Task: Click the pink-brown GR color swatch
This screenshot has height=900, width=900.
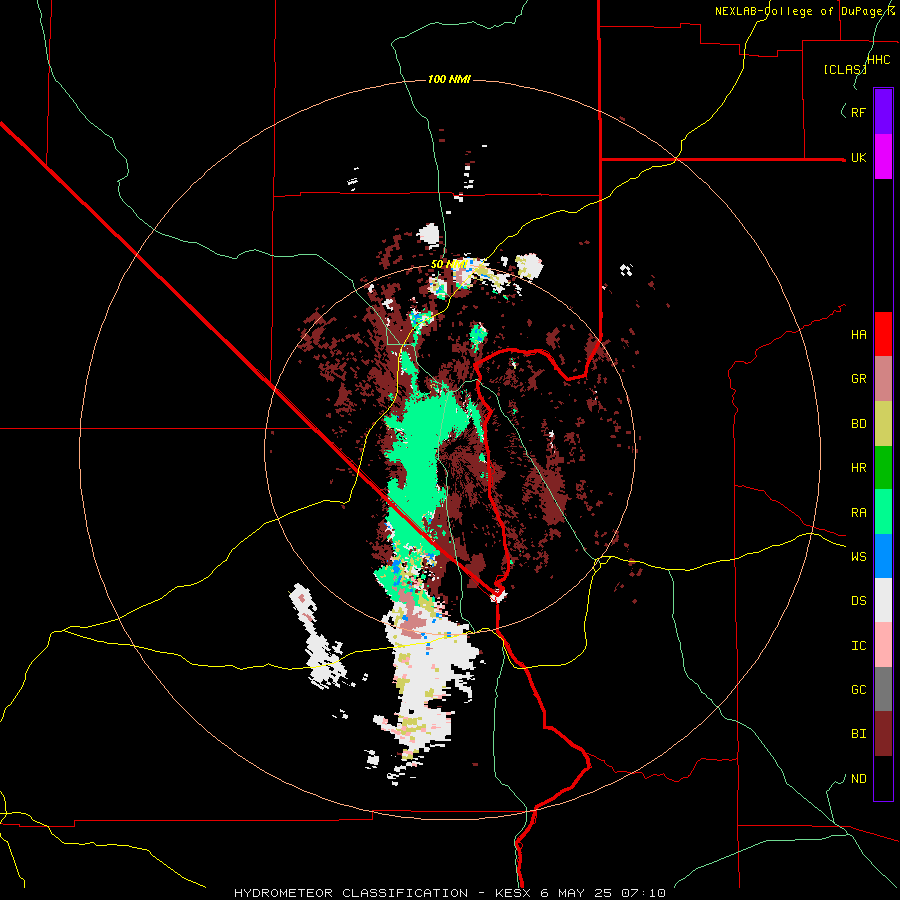Action: [x=883, y=379]
